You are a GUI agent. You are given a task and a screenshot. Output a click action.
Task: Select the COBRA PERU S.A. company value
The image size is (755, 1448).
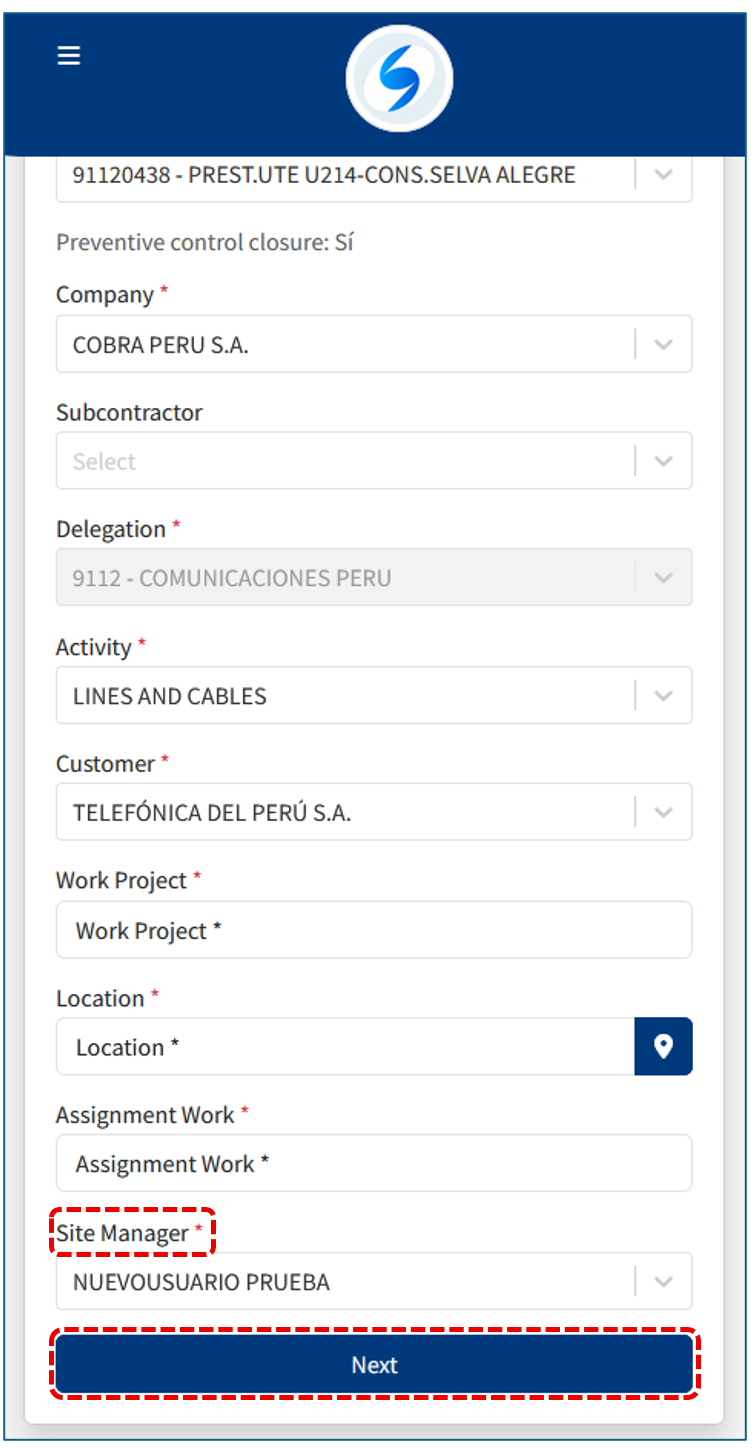[161, 345]
